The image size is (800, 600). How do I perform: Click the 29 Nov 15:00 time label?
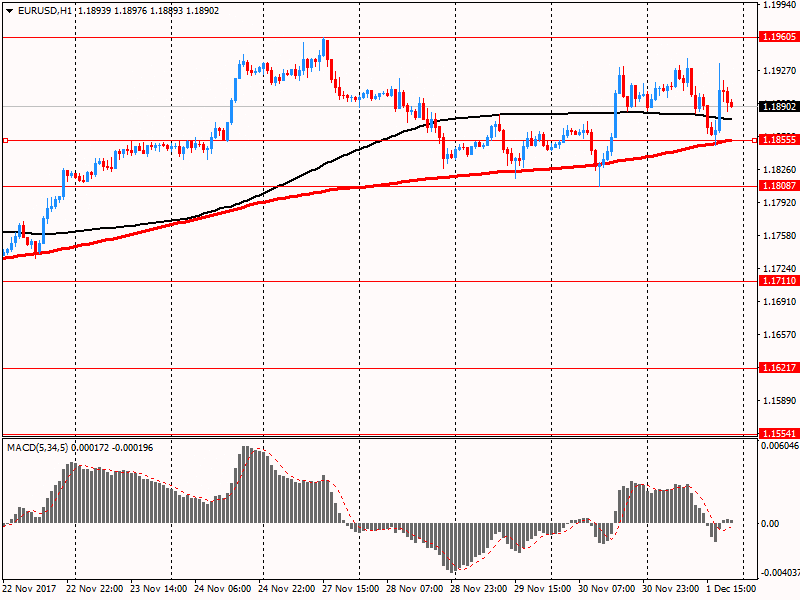click(x=542, y=588)
